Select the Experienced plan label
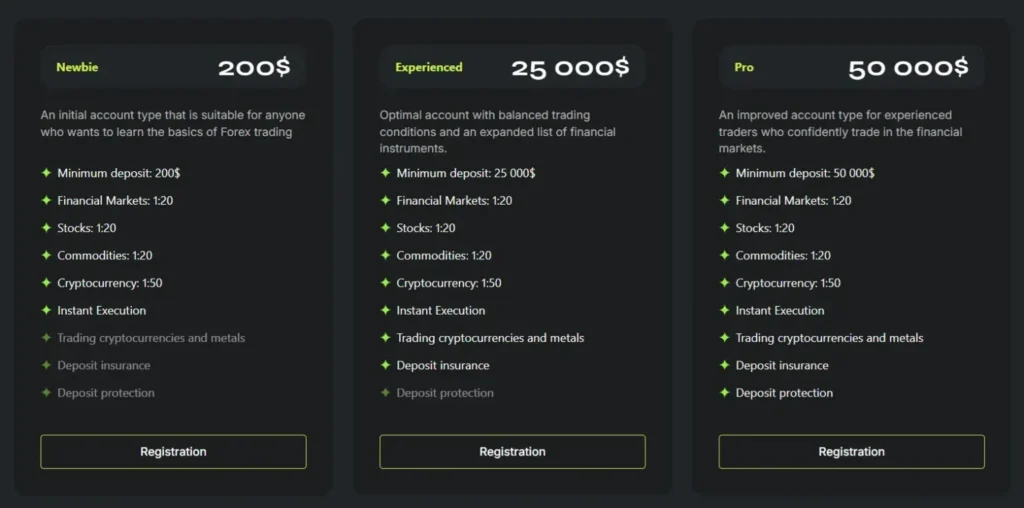The image size is (1024, 508). [x=429, y=68]
